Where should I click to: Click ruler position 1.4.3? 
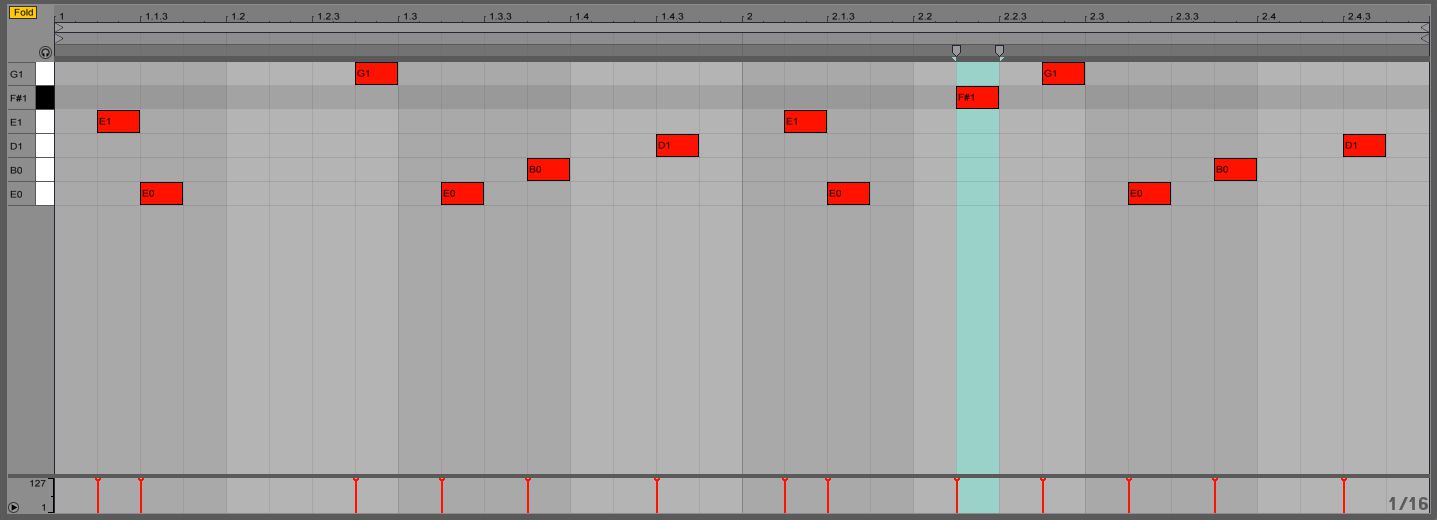[672, 17]
